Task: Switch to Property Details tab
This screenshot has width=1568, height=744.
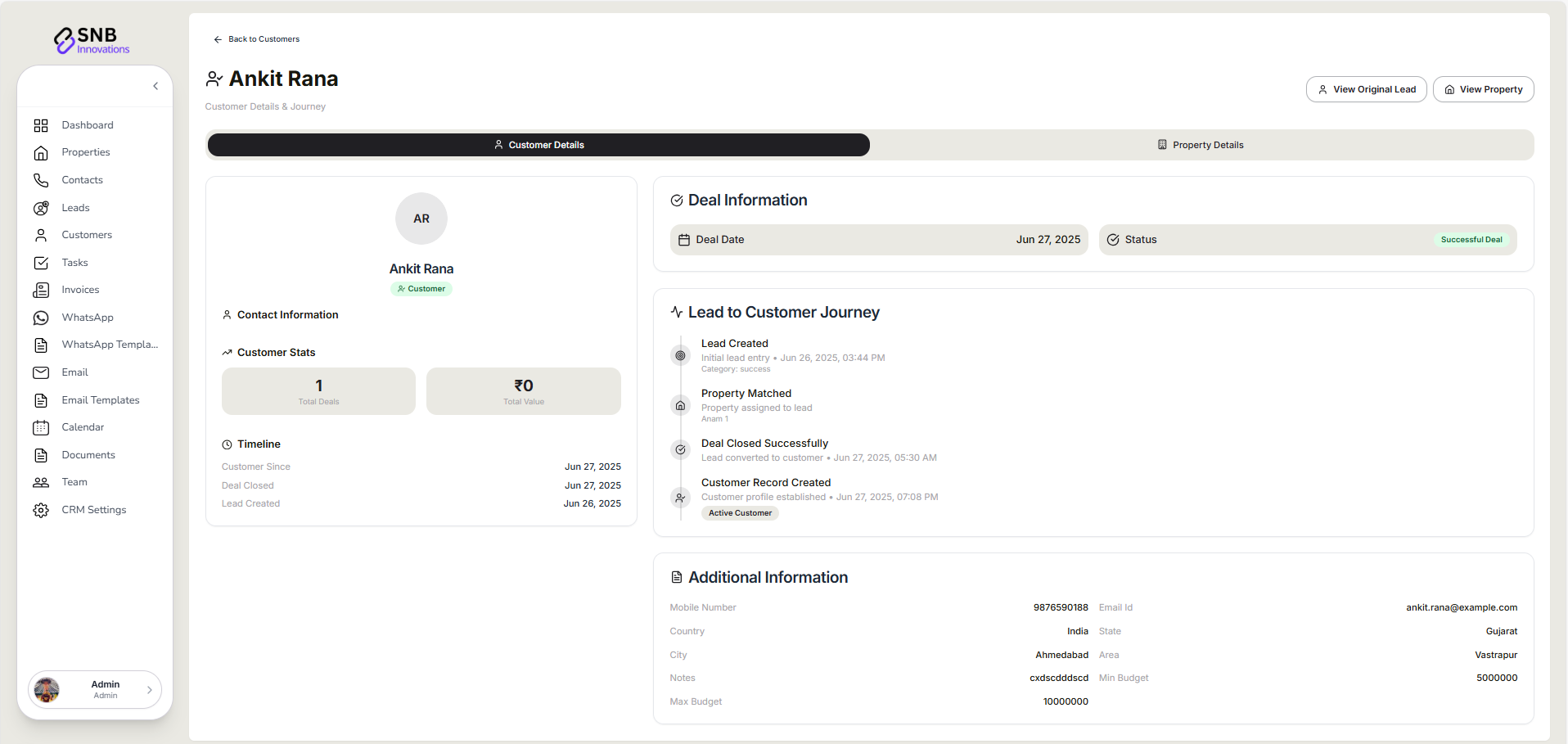Action: coord(1201,145)
